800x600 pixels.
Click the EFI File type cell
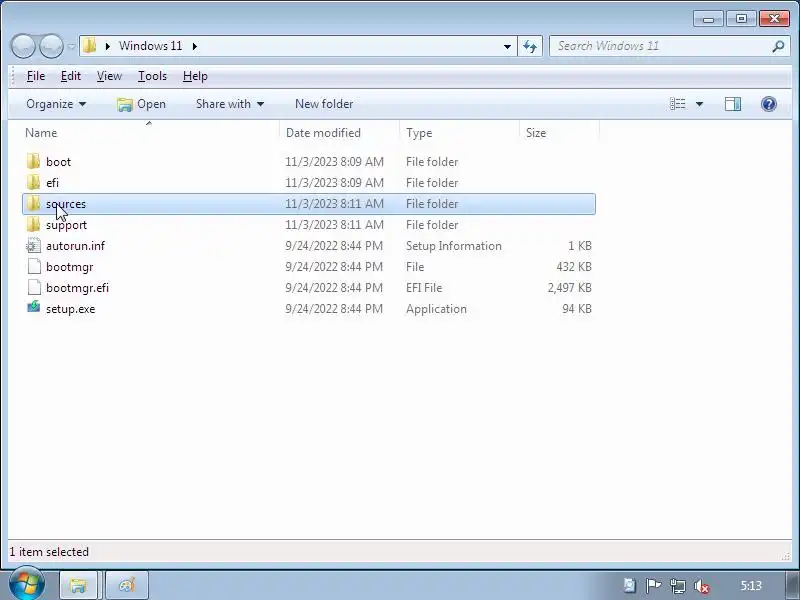tap(424, 288)
